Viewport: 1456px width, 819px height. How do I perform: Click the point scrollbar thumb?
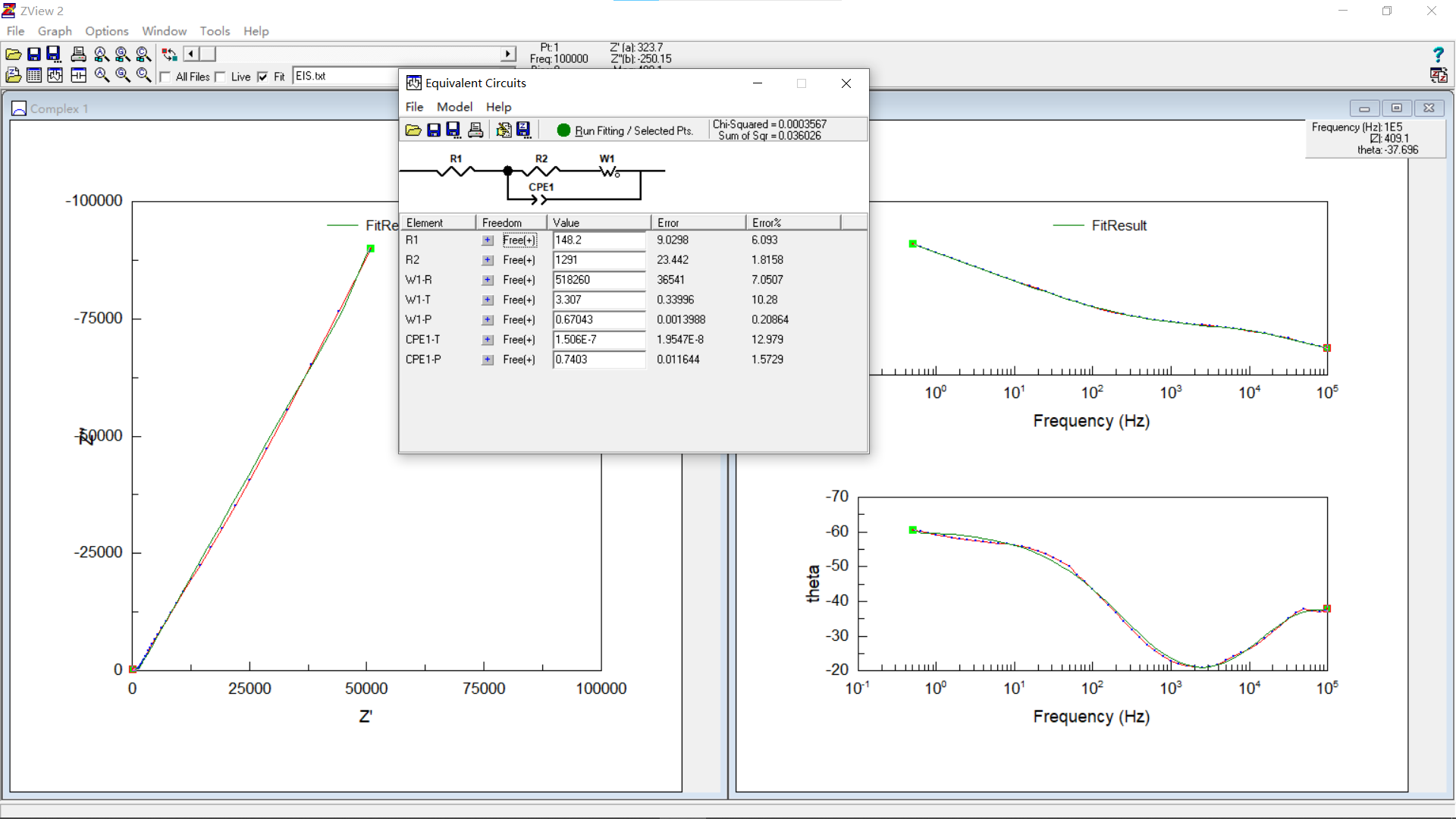[x=207, y=54]
